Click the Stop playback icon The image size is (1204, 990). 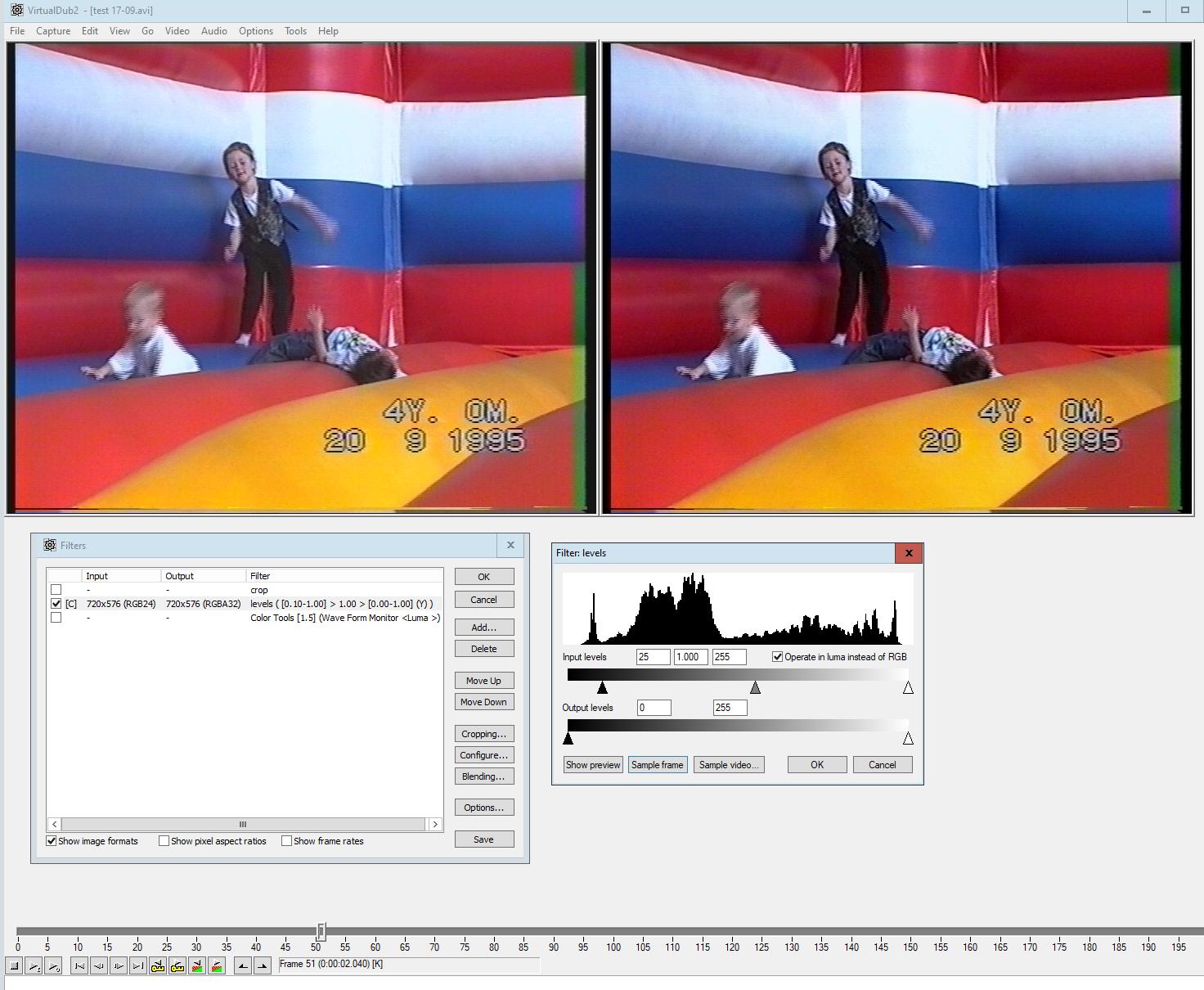click(14, 966)
